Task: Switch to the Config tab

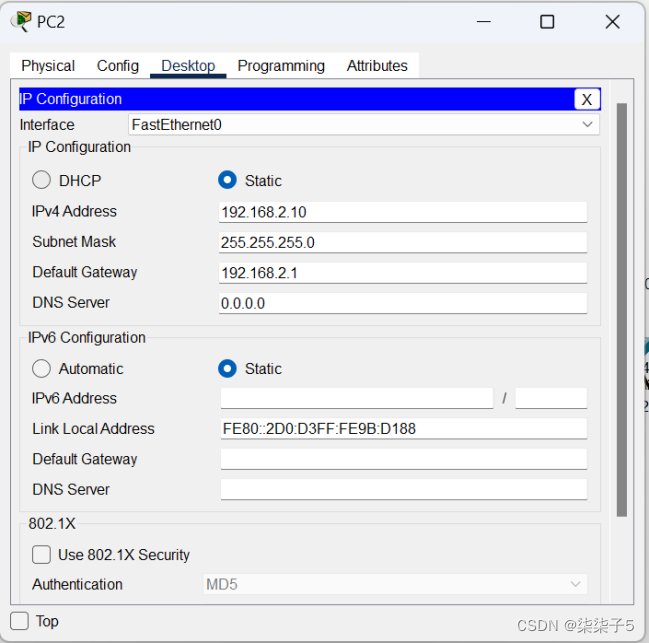Action: [x=118, y=66]
